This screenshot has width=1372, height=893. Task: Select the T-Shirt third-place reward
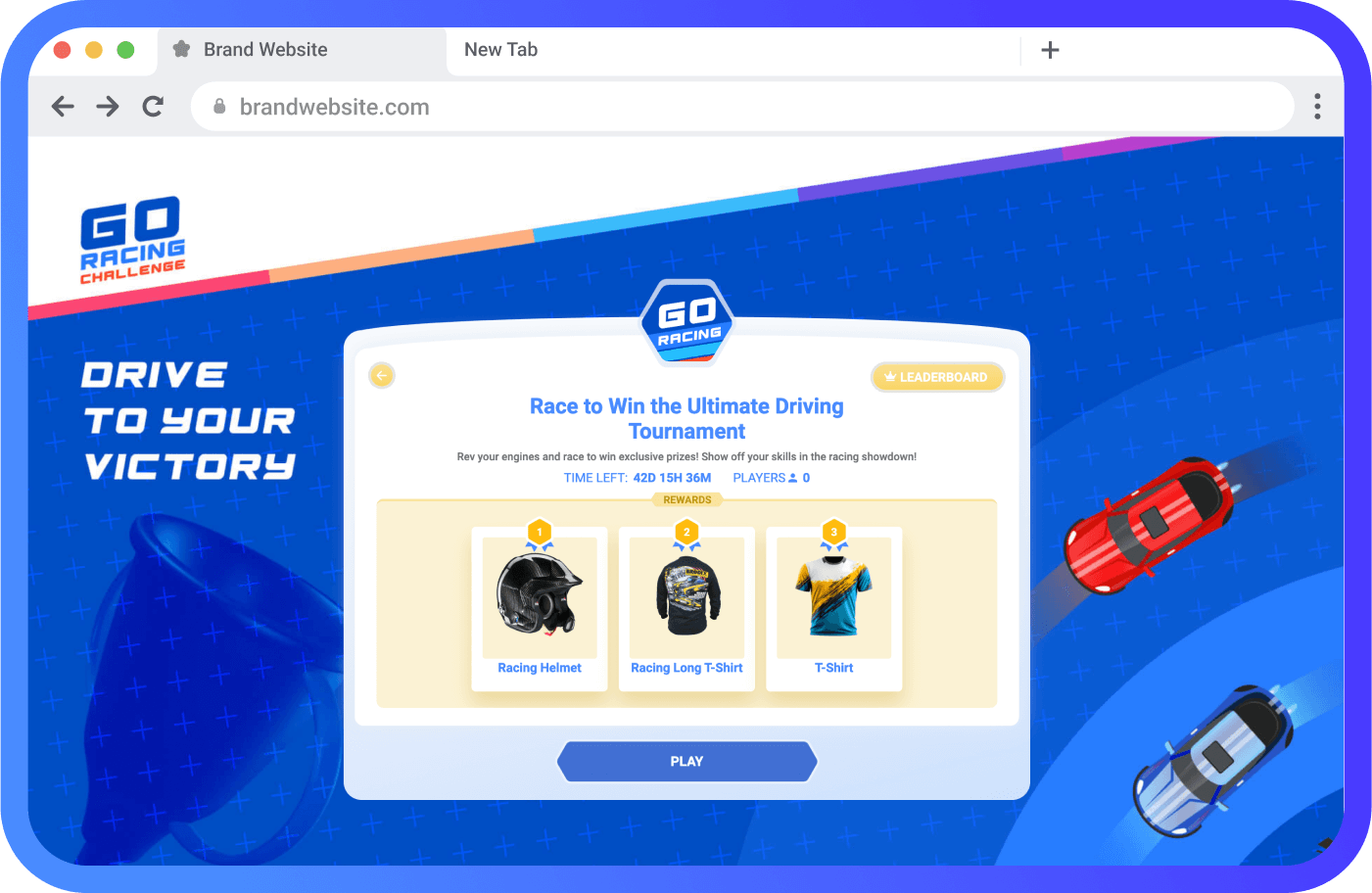coord(833,609)
